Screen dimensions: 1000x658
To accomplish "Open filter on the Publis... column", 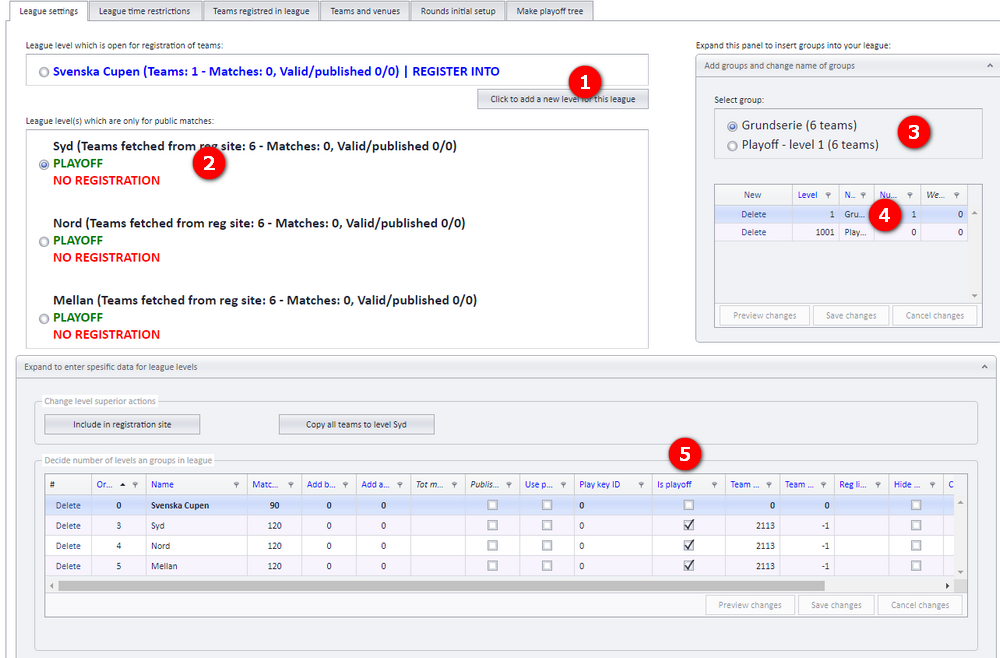I will tap(509, 485).
